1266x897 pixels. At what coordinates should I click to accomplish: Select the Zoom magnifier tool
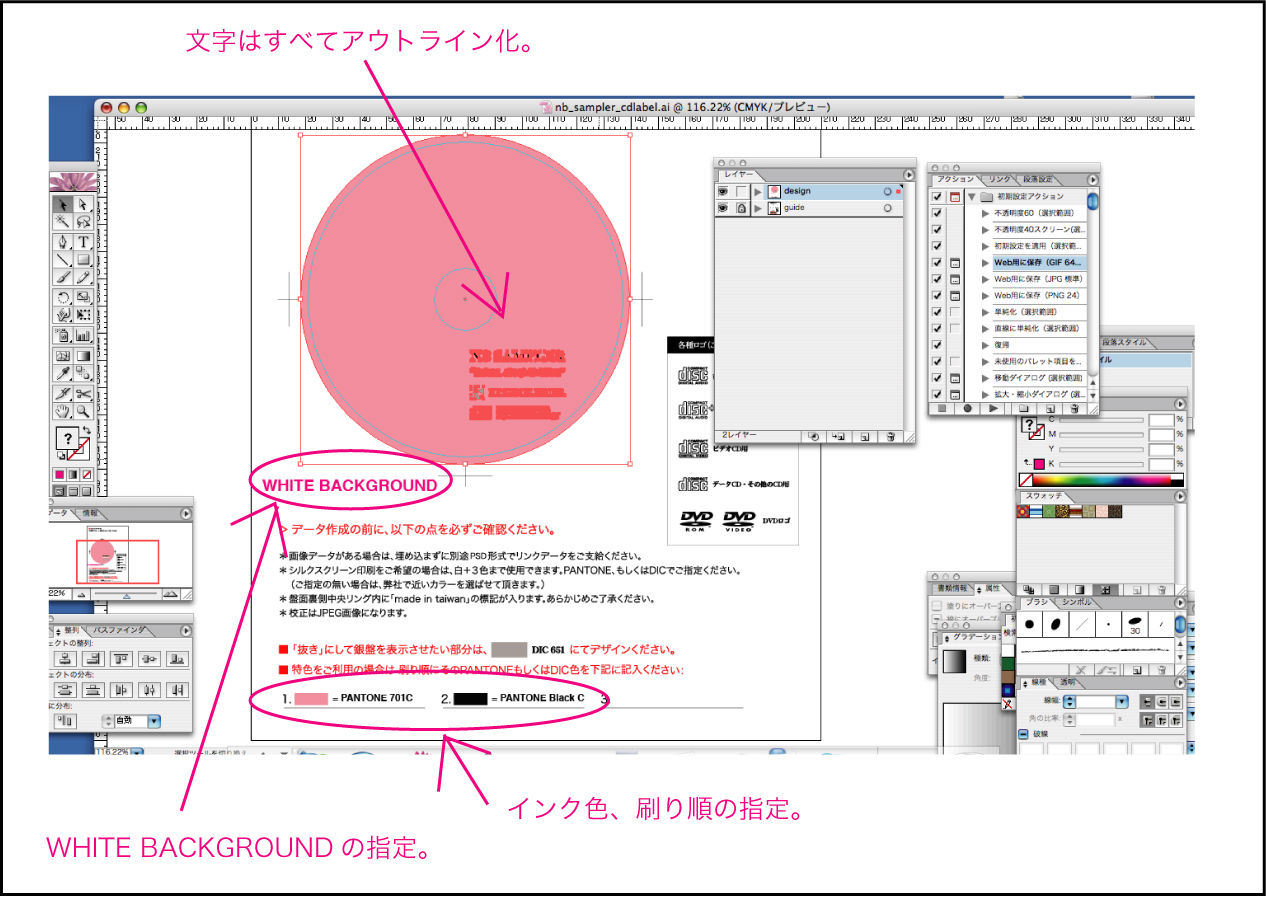[x=83, y=411]
